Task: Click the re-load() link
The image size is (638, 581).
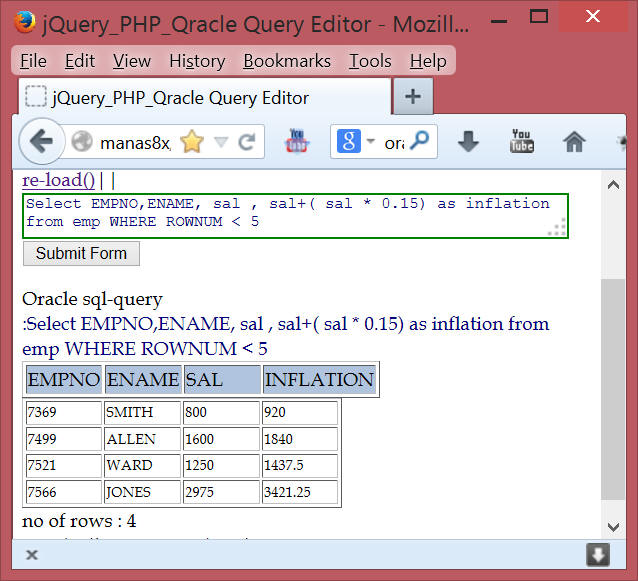Action: coord(59,180)
